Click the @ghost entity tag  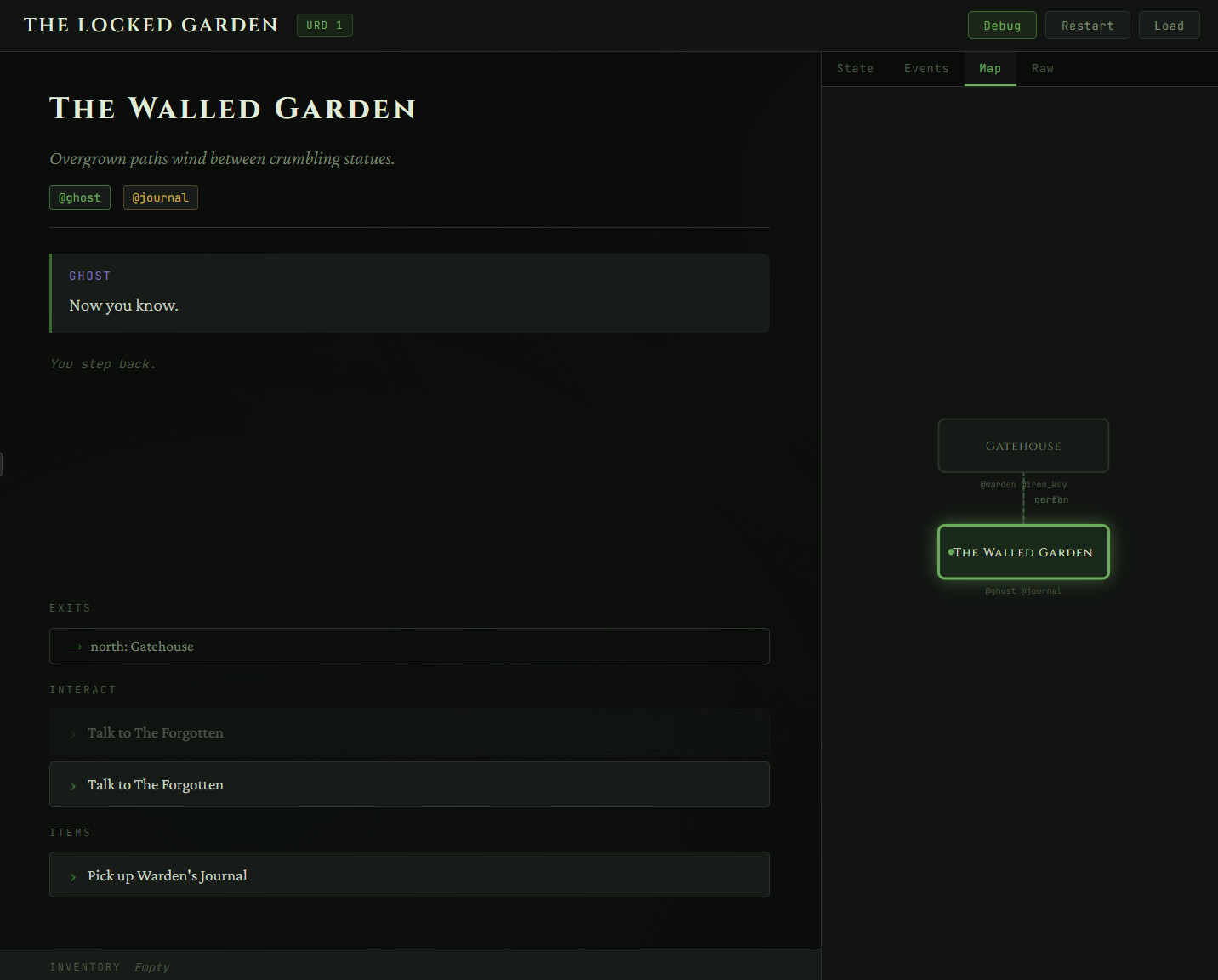click(x=80, y=198)
